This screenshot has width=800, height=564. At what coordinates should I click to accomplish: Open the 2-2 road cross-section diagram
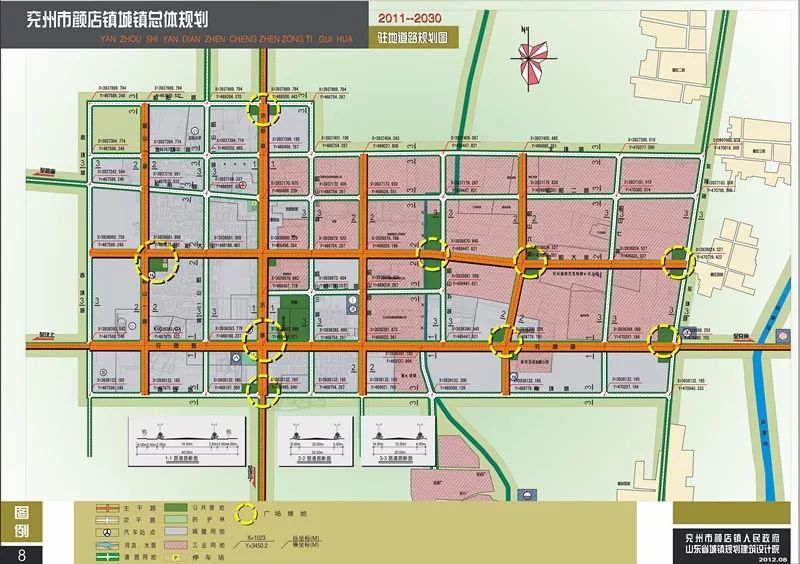tap(315, 441)
